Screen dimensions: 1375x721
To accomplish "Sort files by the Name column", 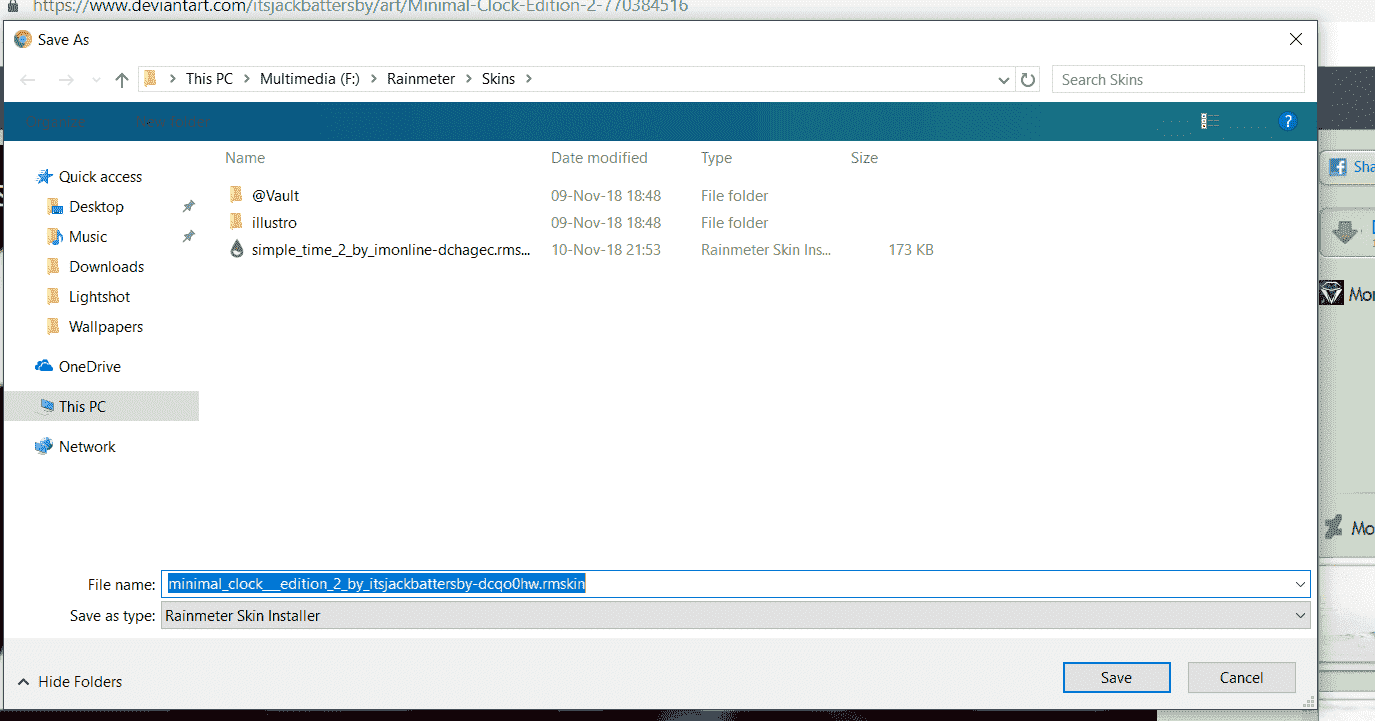I will coord(245,158).
